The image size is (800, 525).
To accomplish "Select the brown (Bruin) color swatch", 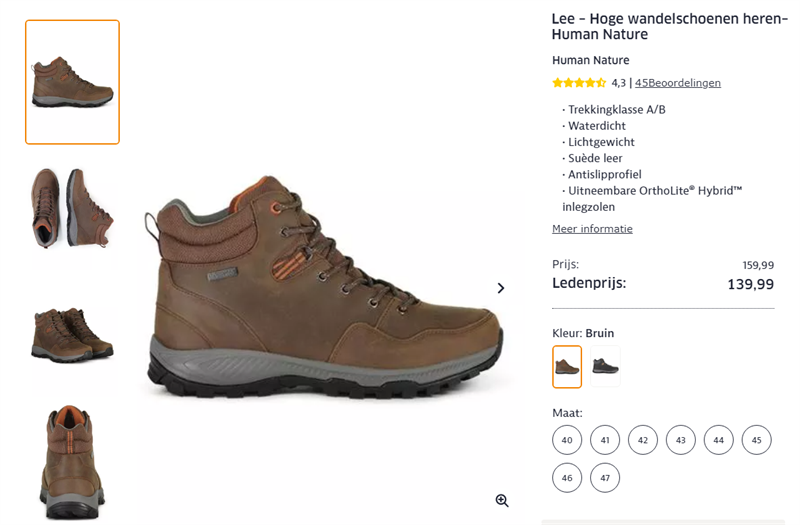I will [567, 367].
